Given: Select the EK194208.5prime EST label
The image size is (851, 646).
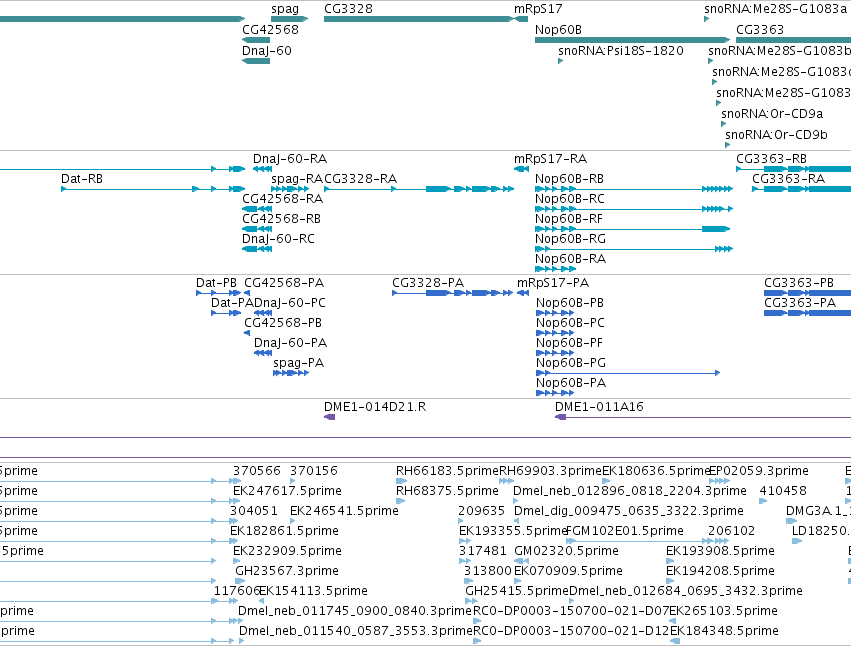Looking at the screenshot, I should click(720, 571).
